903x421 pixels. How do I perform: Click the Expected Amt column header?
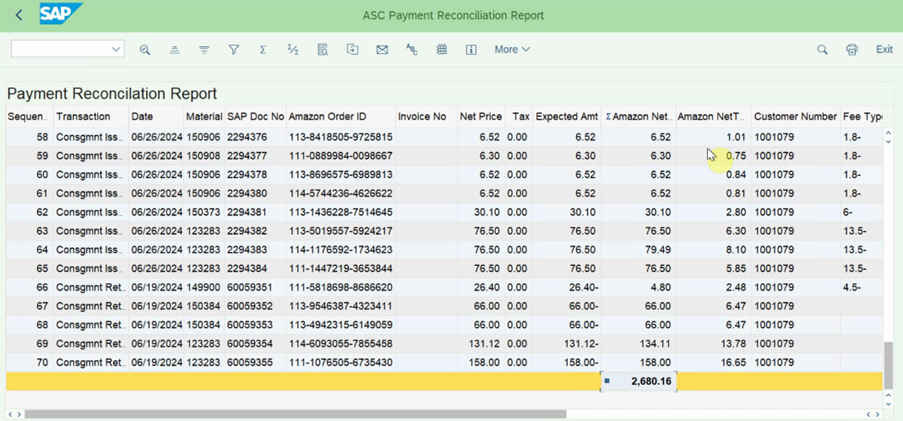[567, 116]
